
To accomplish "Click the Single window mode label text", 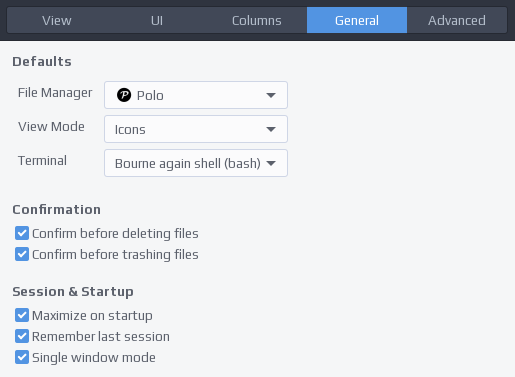I will tap(94, 357).
